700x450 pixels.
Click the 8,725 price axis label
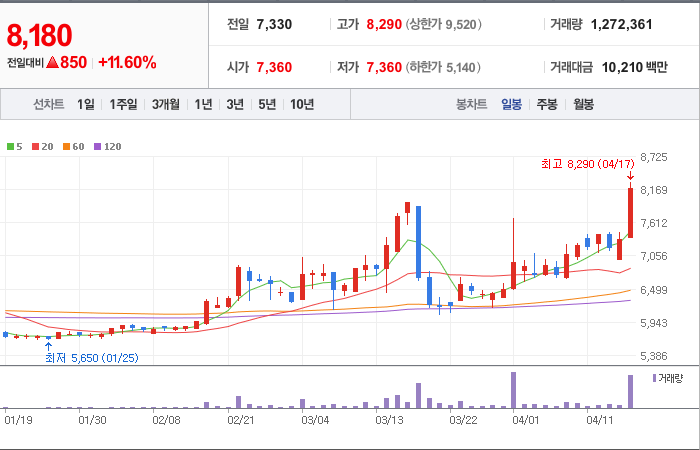pos(654,157)
